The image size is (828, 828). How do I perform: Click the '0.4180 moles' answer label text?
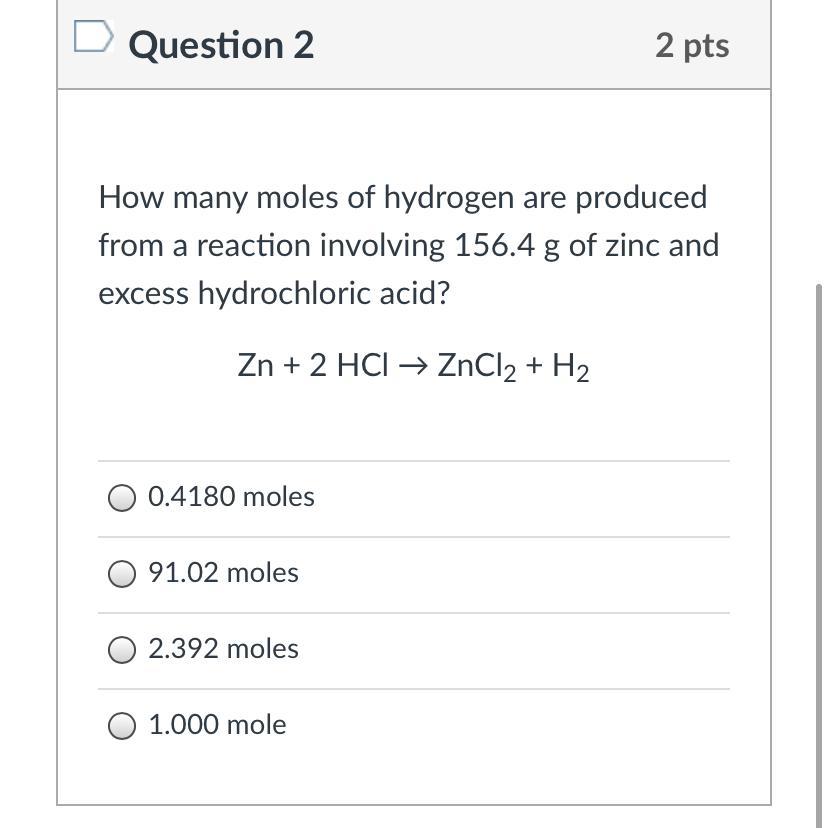click(231, 496)
